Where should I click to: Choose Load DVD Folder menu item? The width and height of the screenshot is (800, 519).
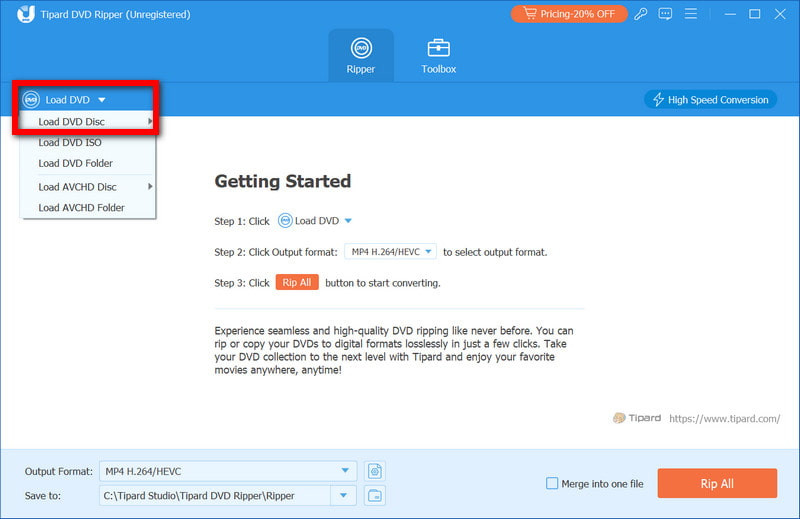point(75,163)
